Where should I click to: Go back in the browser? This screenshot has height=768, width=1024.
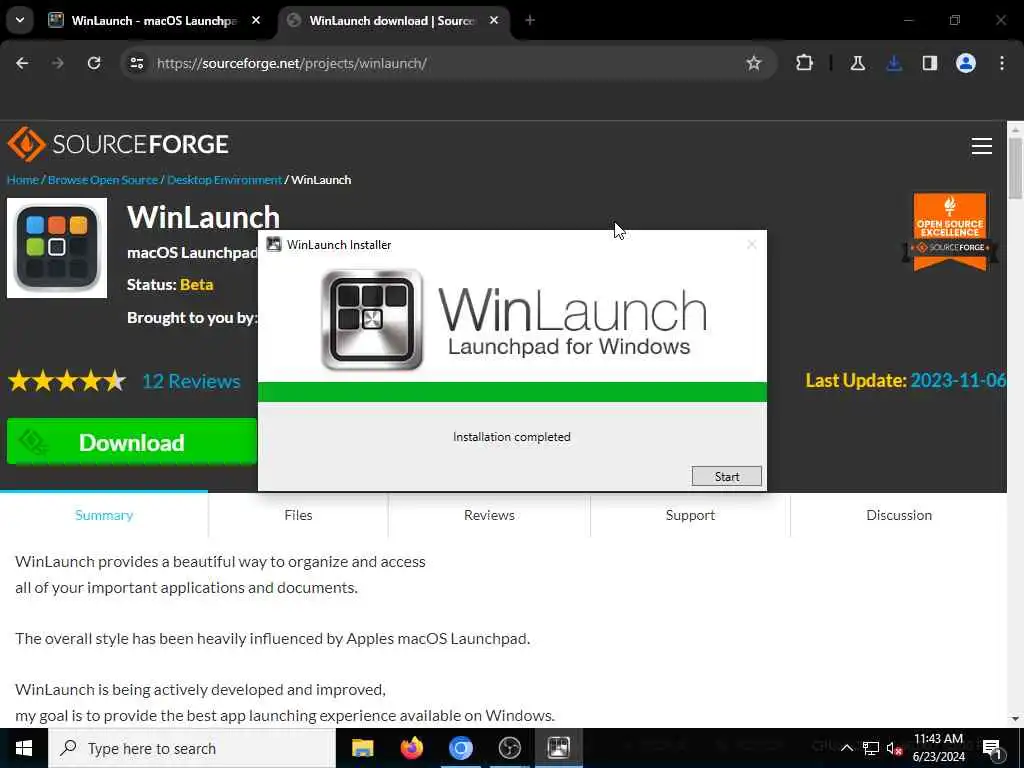point(22,63)
